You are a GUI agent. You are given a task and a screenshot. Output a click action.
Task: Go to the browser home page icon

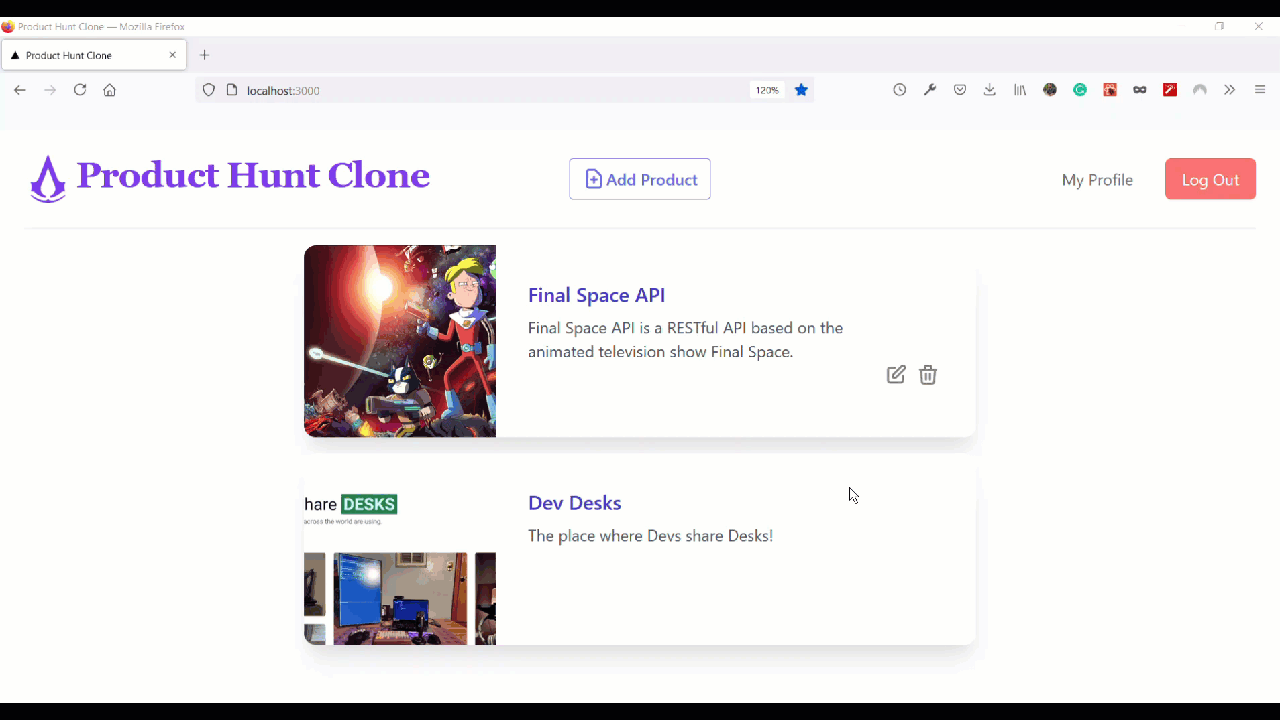110,90
